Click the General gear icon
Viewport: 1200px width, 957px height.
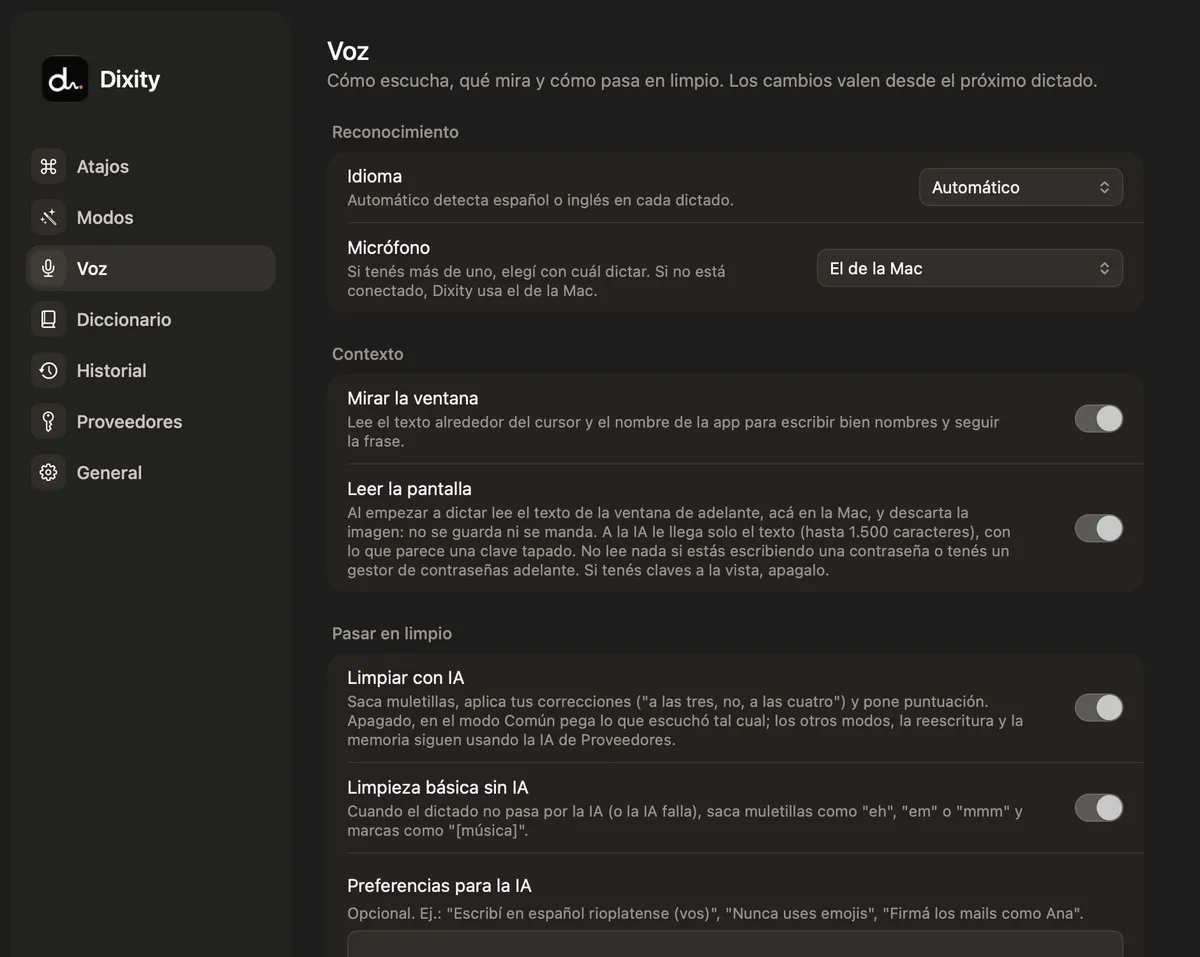point(48,473)
